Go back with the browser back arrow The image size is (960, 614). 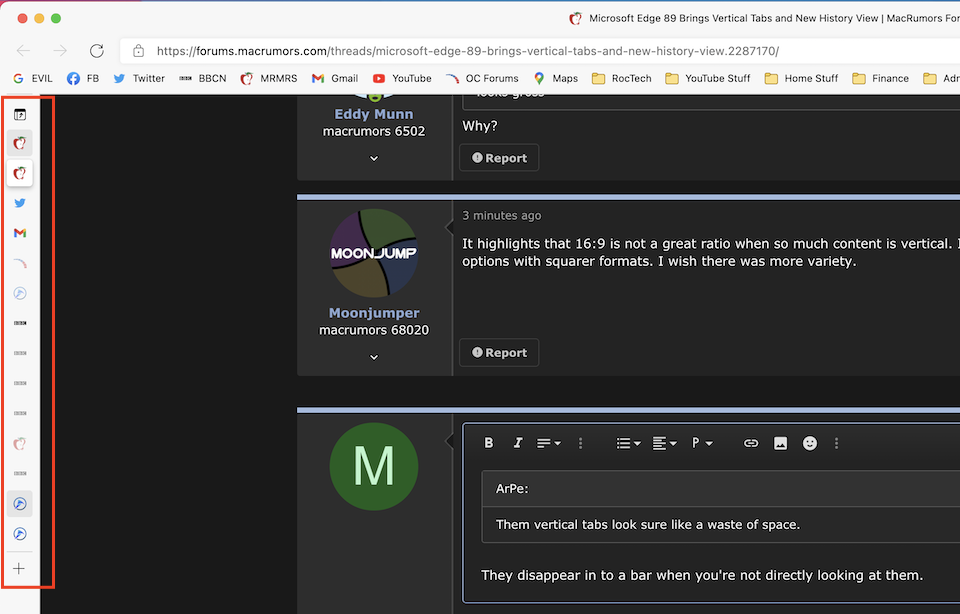[23, 51]
